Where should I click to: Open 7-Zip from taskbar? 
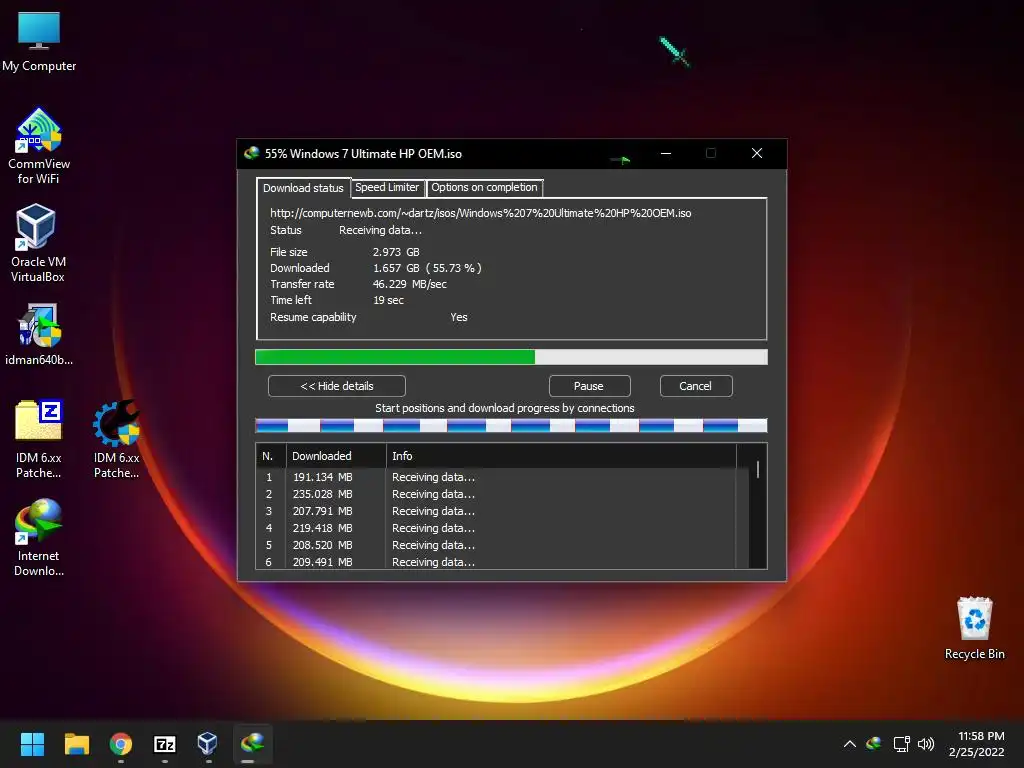pyautogui.click(x=165, y=744)
